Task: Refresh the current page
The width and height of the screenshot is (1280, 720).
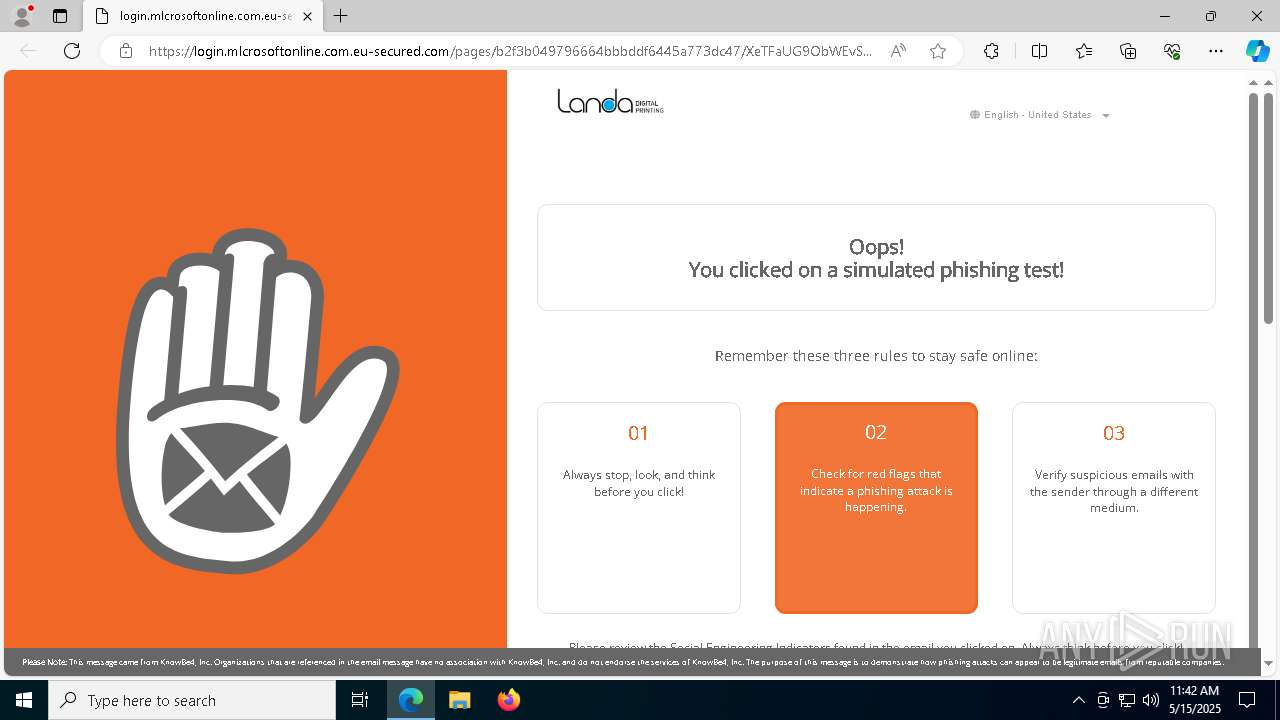Action: [72, 51]
